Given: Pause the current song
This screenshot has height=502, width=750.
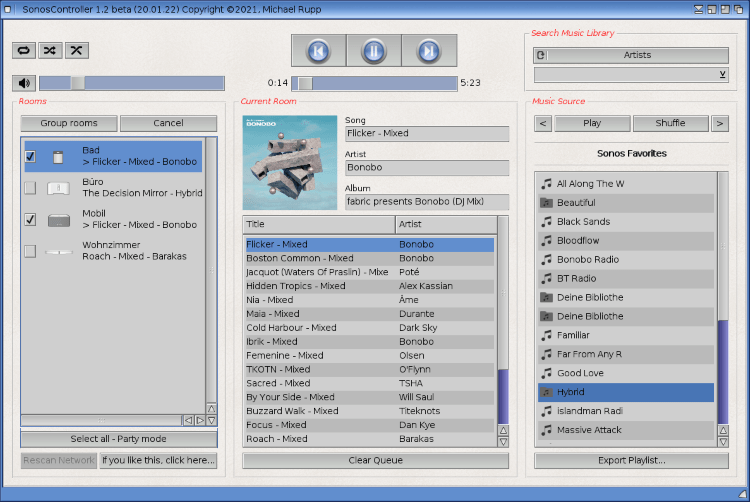Looking at the screenshot, I should [374, 51].
